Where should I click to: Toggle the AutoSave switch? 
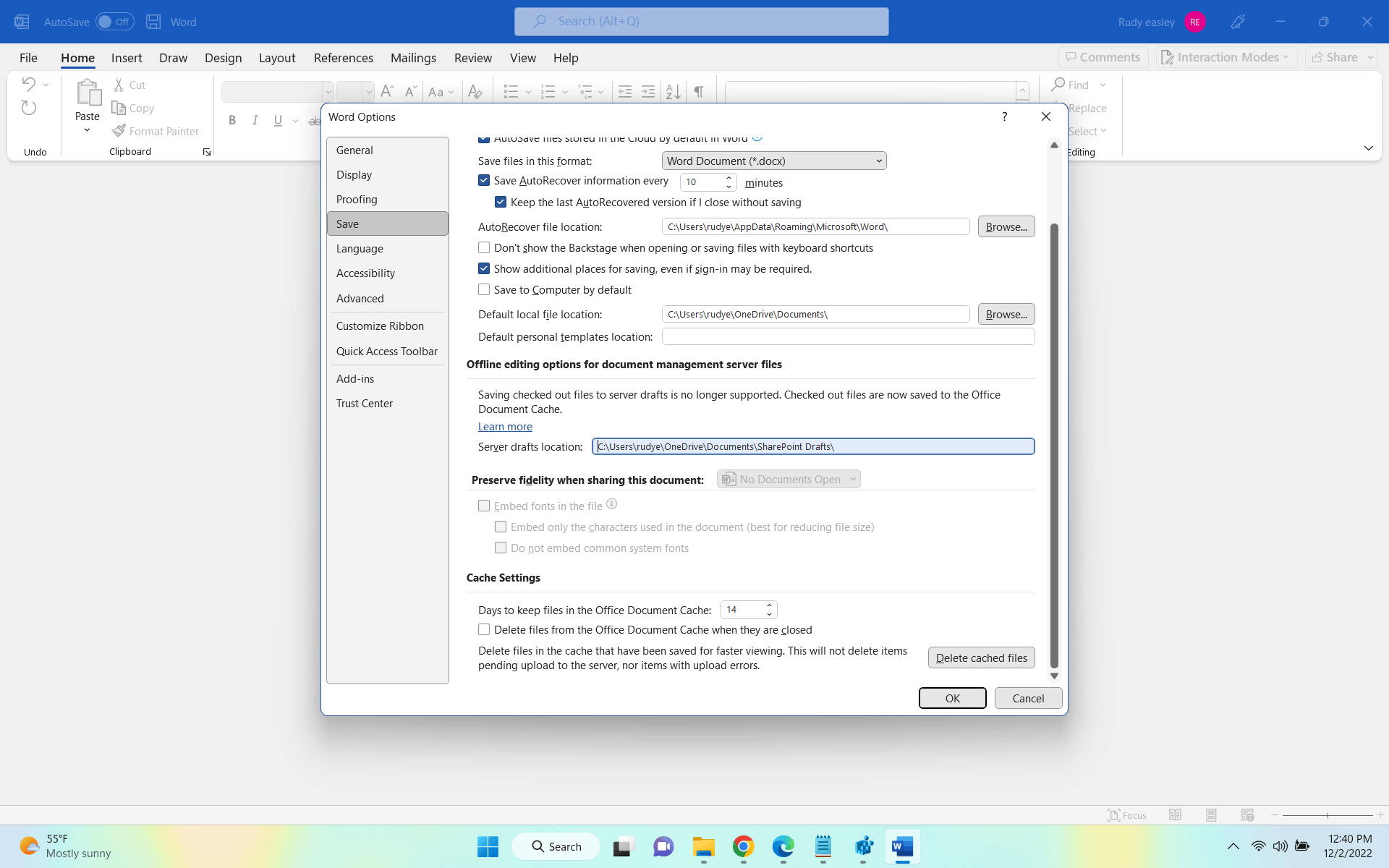(x=114, y=22)
